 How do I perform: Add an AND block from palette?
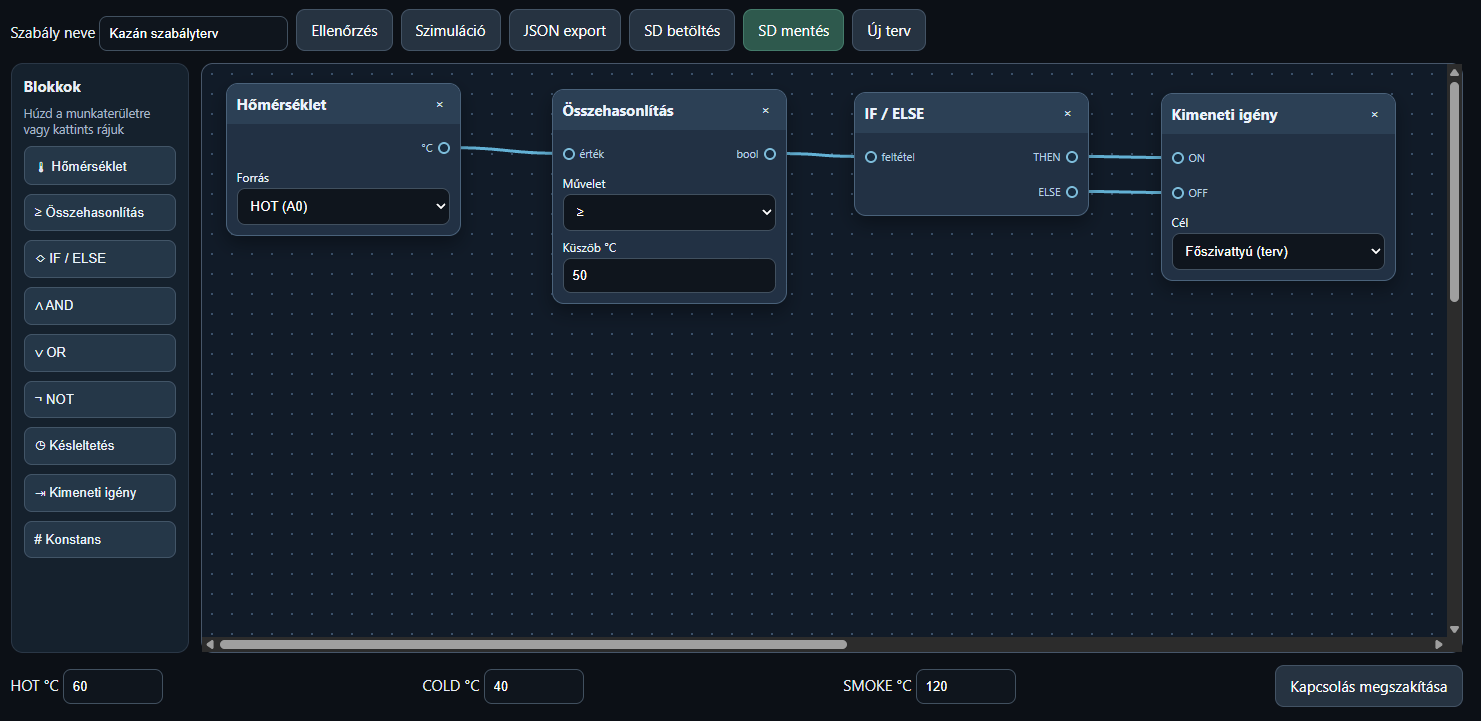[x=100, y=306]
